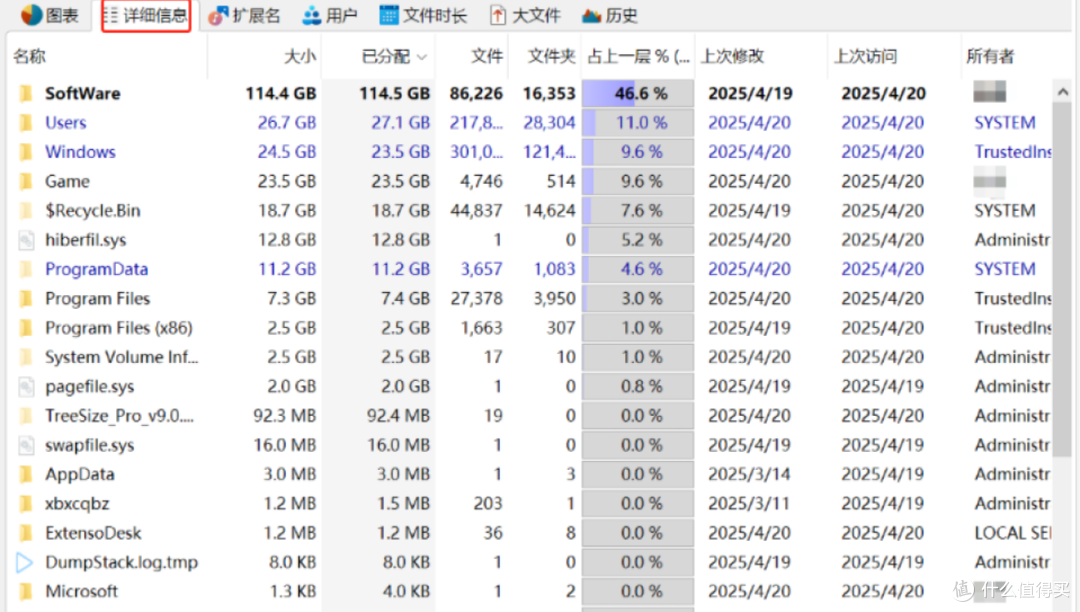The height and width of the screenshot is (612, 1080).
Task: Select the ExtensoDesk folder icon
Action: coord(26,534)
